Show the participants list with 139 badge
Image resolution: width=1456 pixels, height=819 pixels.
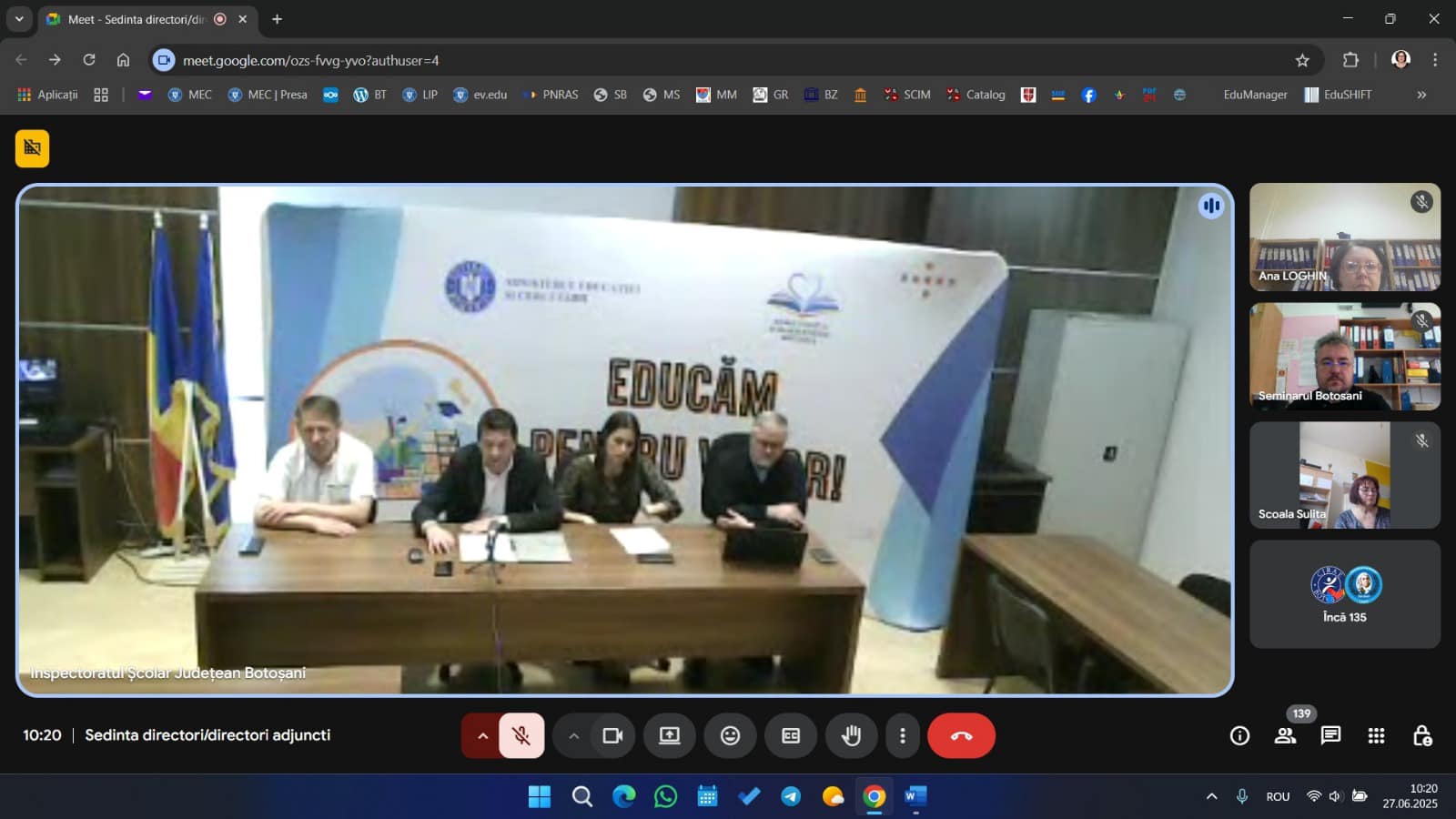1285,735
